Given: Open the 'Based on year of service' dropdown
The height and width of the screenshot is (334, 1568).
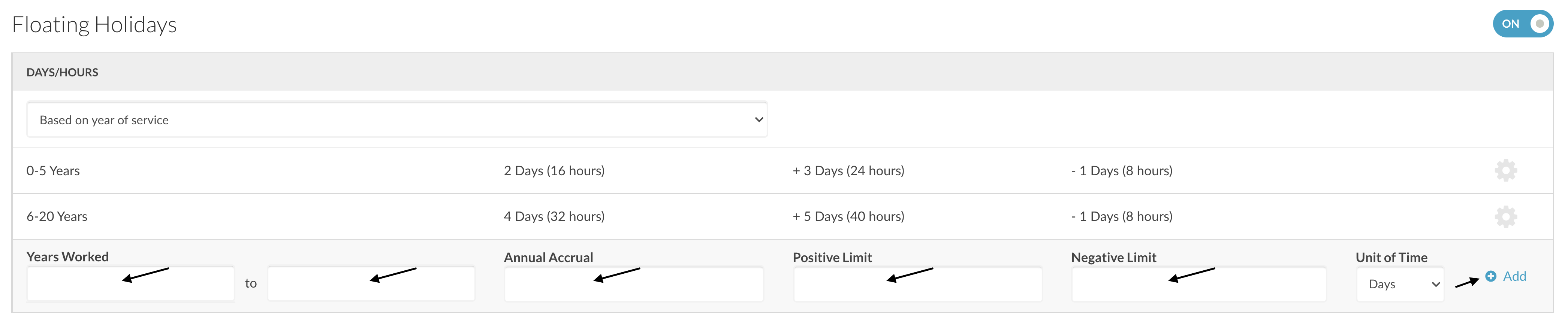Looking at the screenshot, I should point(397,120).
